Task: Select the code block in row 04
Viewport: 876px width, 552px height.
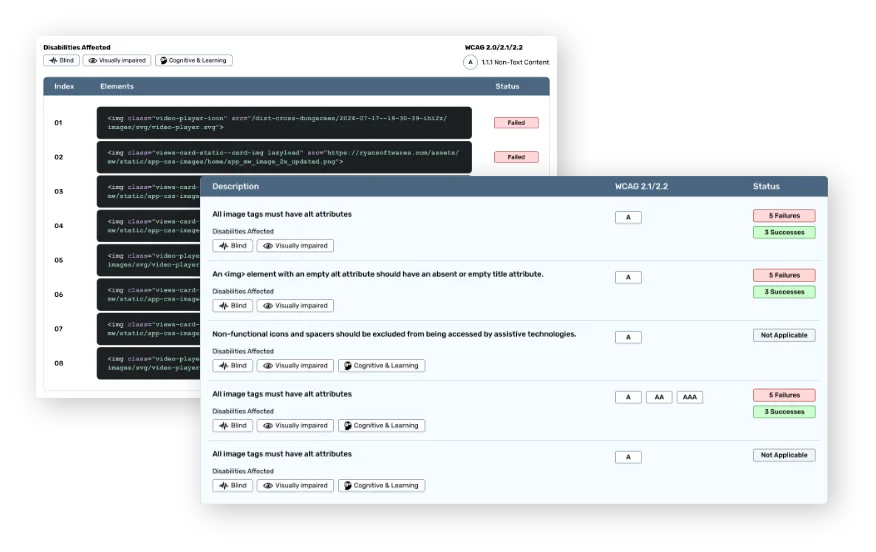Action: (x=149, y=226)
